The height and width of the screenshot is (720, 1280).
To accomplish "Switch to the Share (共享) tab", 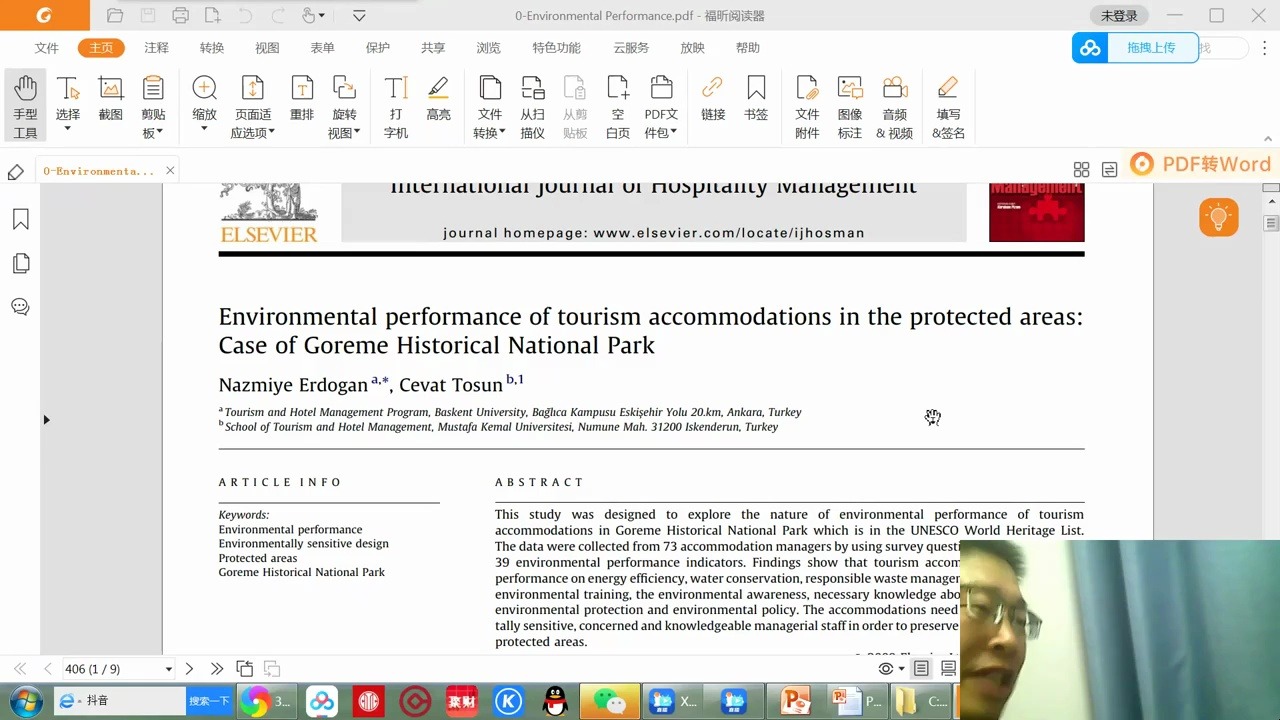I will click(x=433, y=48).
